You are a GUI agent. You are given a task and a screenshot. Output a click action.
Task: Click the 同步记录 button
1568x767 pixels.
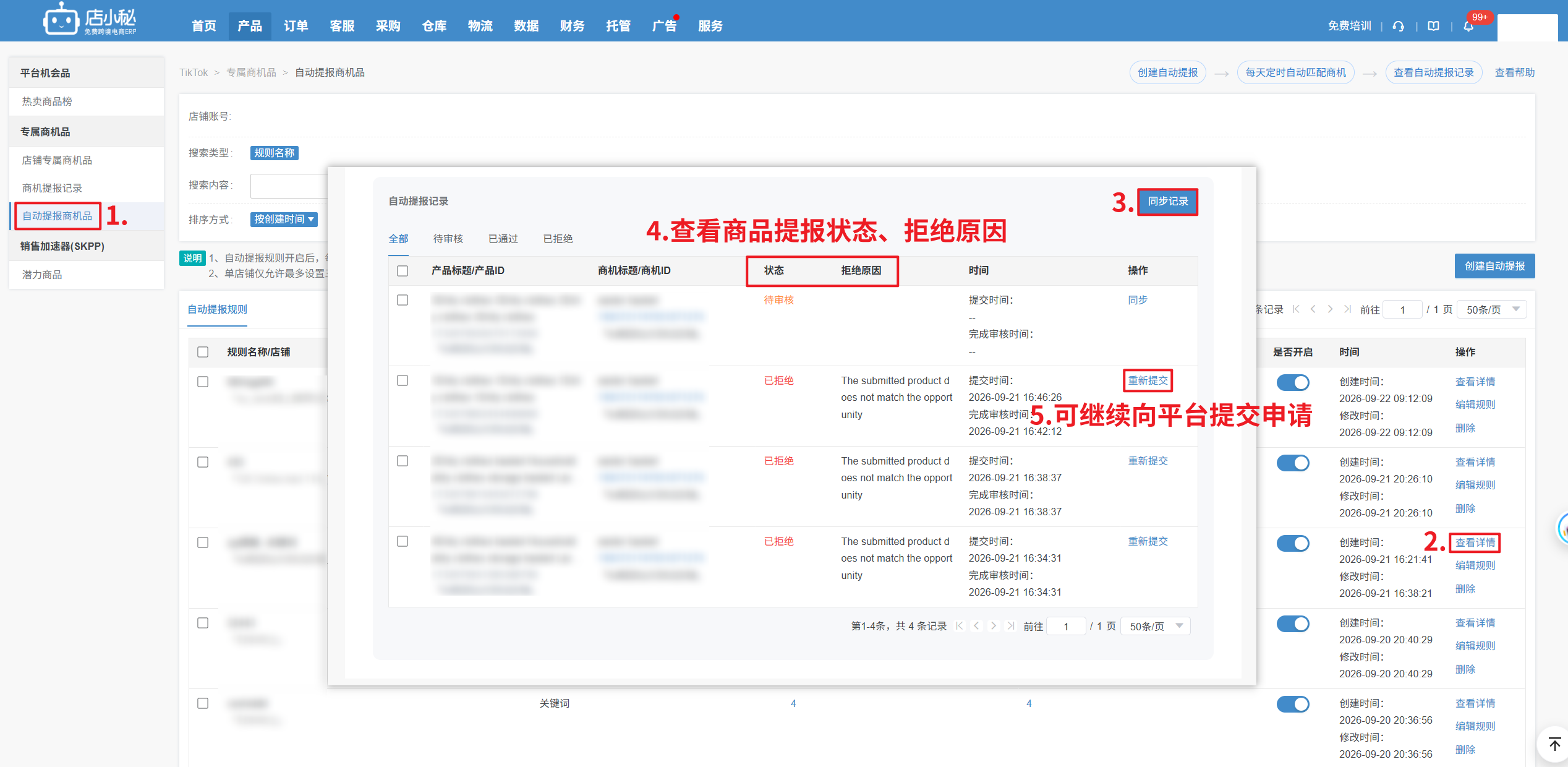1168,202
